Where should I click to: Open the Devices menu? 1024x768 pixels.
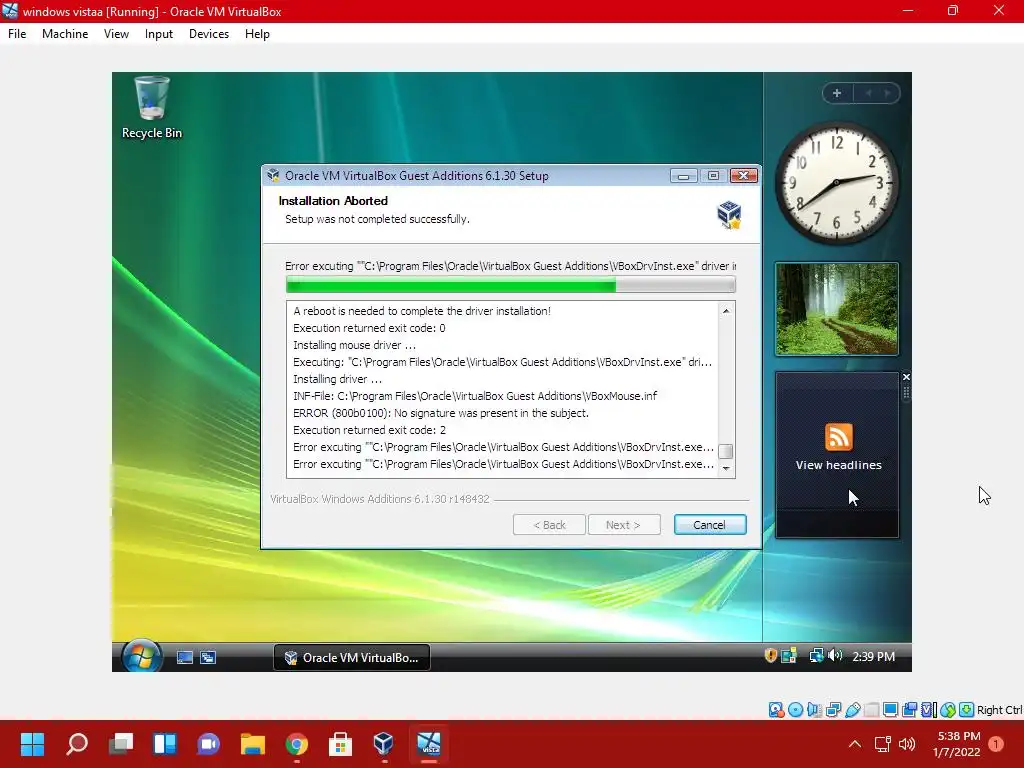(x=209, y=34)
